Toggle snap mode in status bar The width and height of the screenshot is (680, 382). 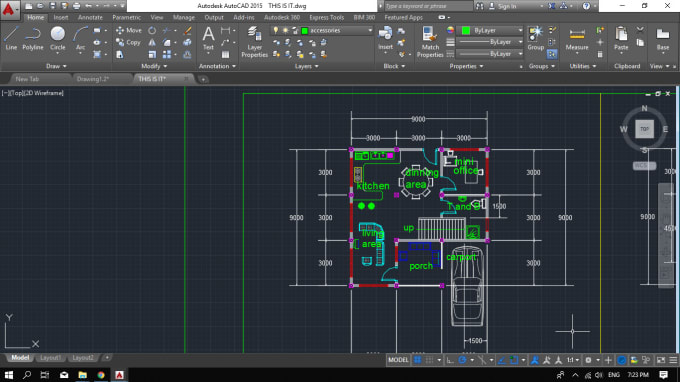click(429, 360)
